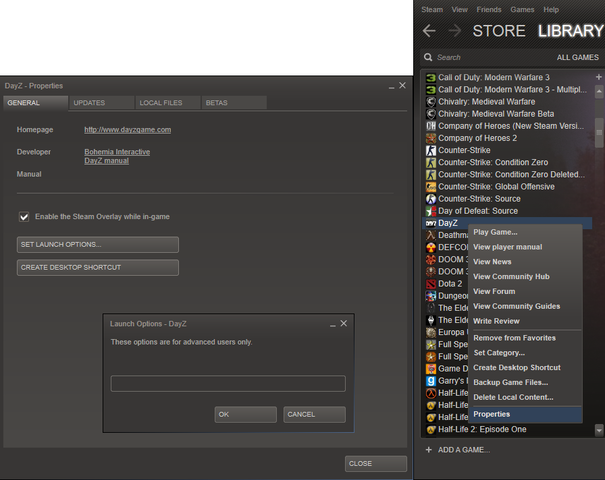The height and width of the screenshot is (480, 605).
Task: Click the Counter-Strike: Source icon
Action: (x=431, y=199)
